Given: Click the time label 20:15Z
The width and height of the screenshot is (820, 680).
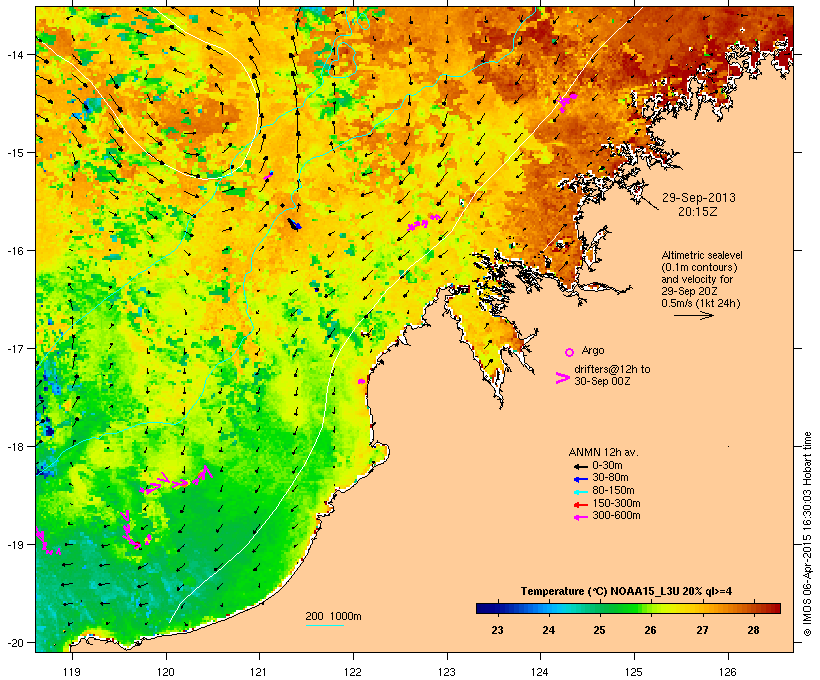Looking at the screenshot, I should pyautogui.click(x=698, y=212).
